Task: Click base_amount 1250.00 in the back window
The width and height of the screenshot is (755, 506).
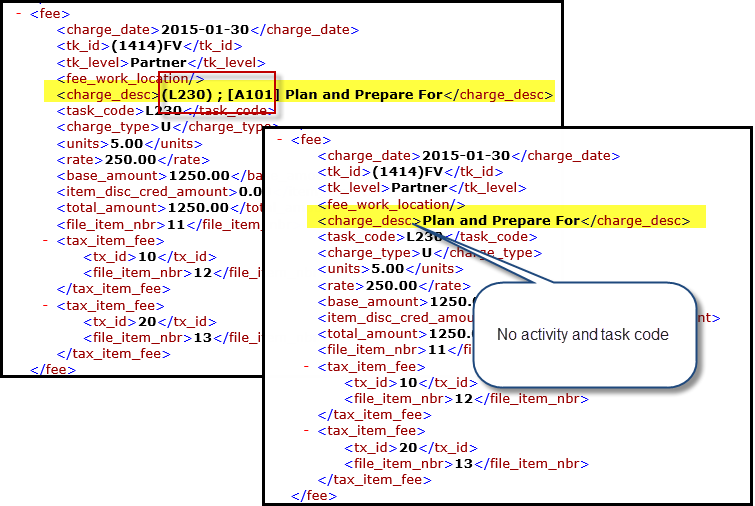Action: [x=159, y=176]
